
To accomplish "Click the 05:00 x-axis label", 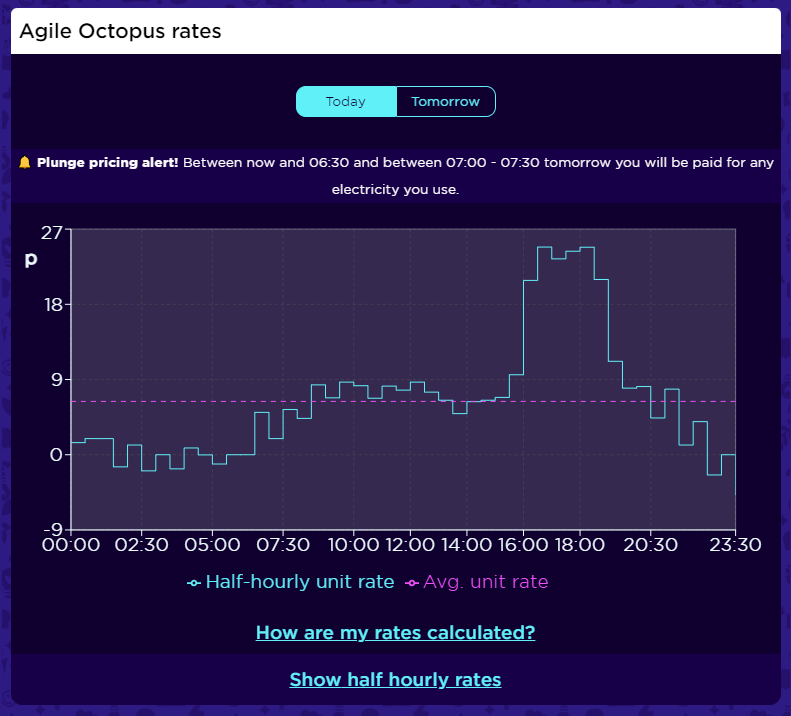I will pos(212,545).
